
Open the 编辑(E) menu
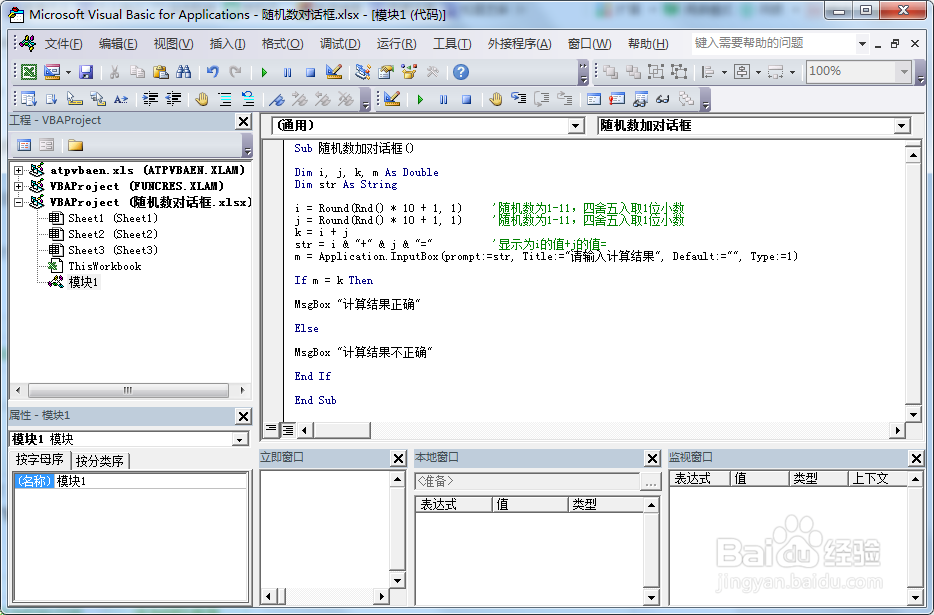click(118, 44)
